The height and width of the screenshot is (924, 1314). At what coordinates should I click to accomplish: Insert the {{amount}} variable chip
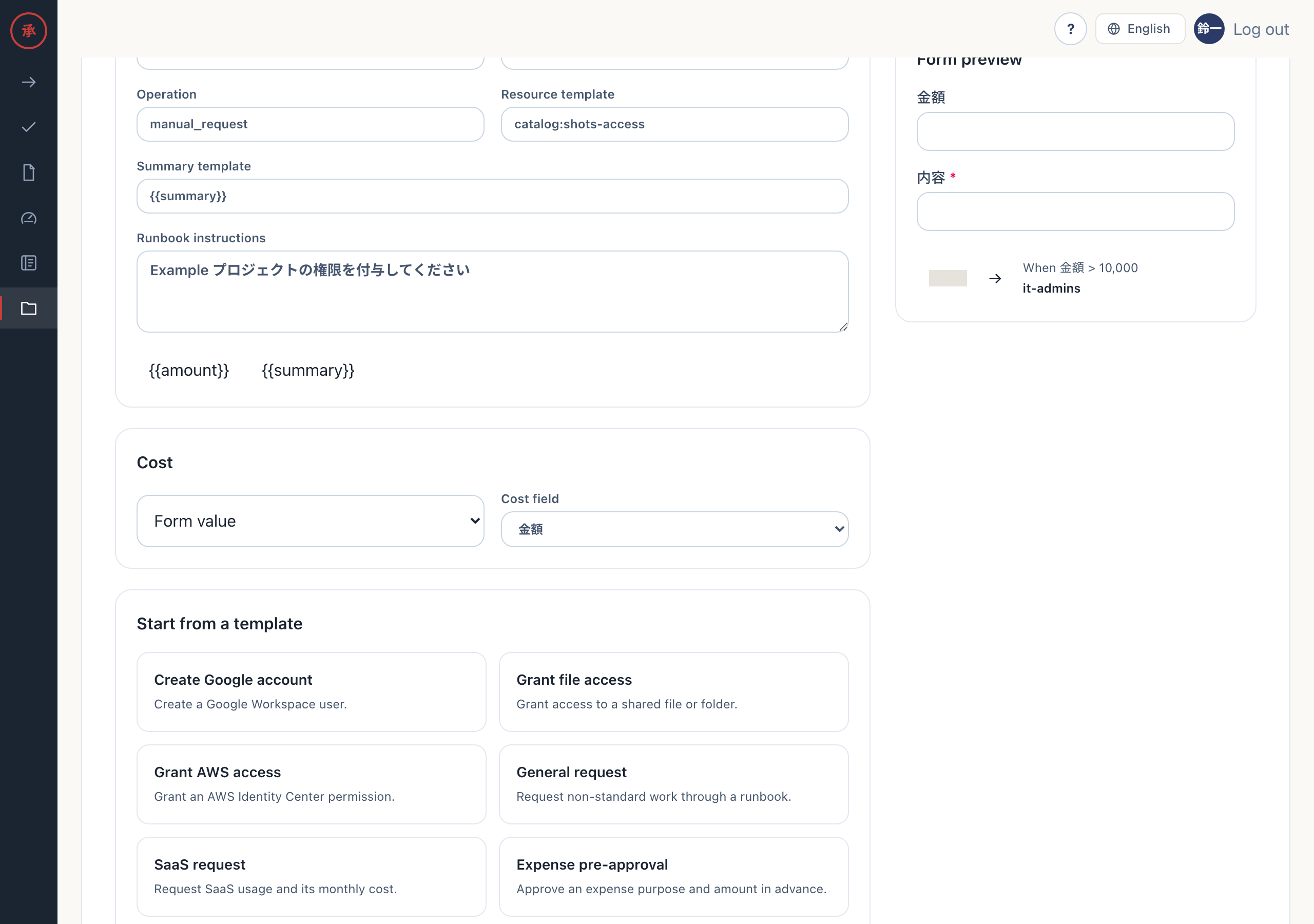tap(189, 371)
